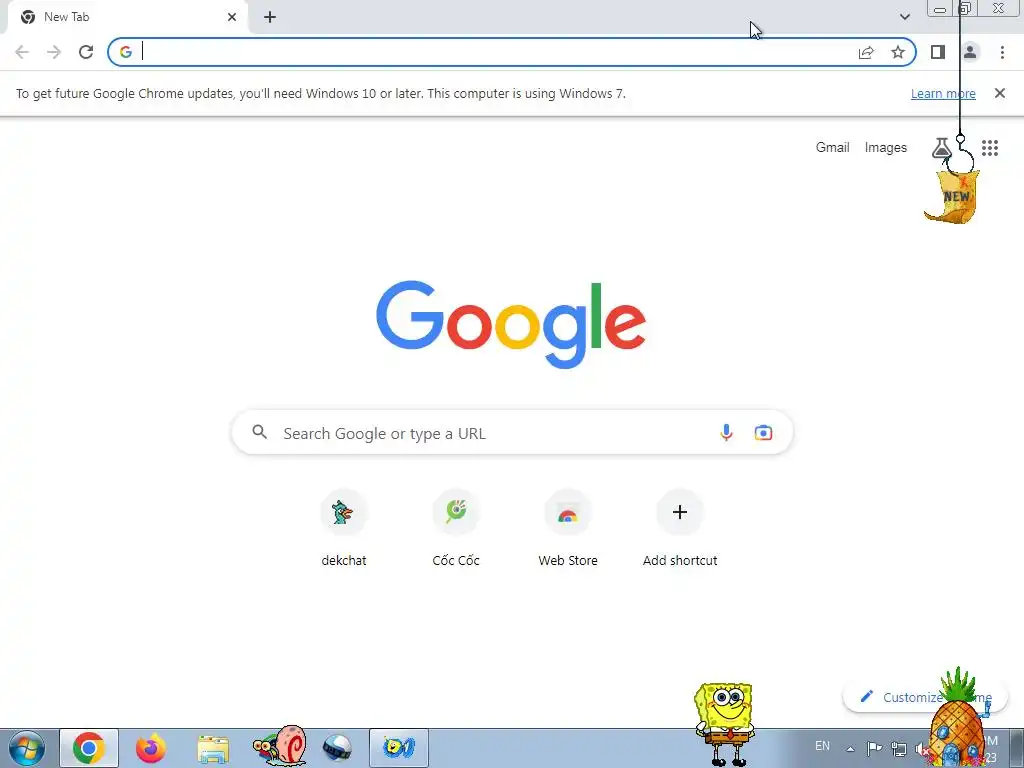The height and width of the screenshot is (768, 1024).
Task: Start voice search with the microphone icon
Action: (726, 432)
